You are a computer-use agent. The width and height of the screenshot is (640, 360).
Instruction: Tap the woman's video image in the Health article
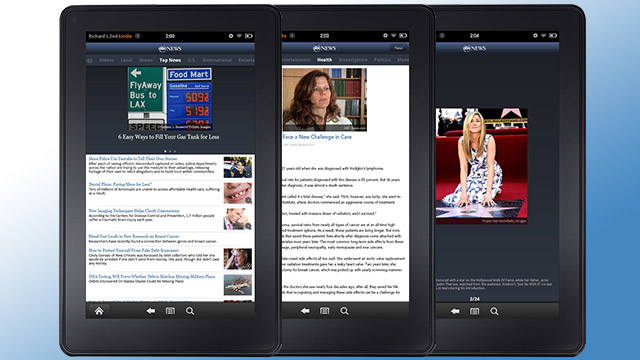(324, 100)
